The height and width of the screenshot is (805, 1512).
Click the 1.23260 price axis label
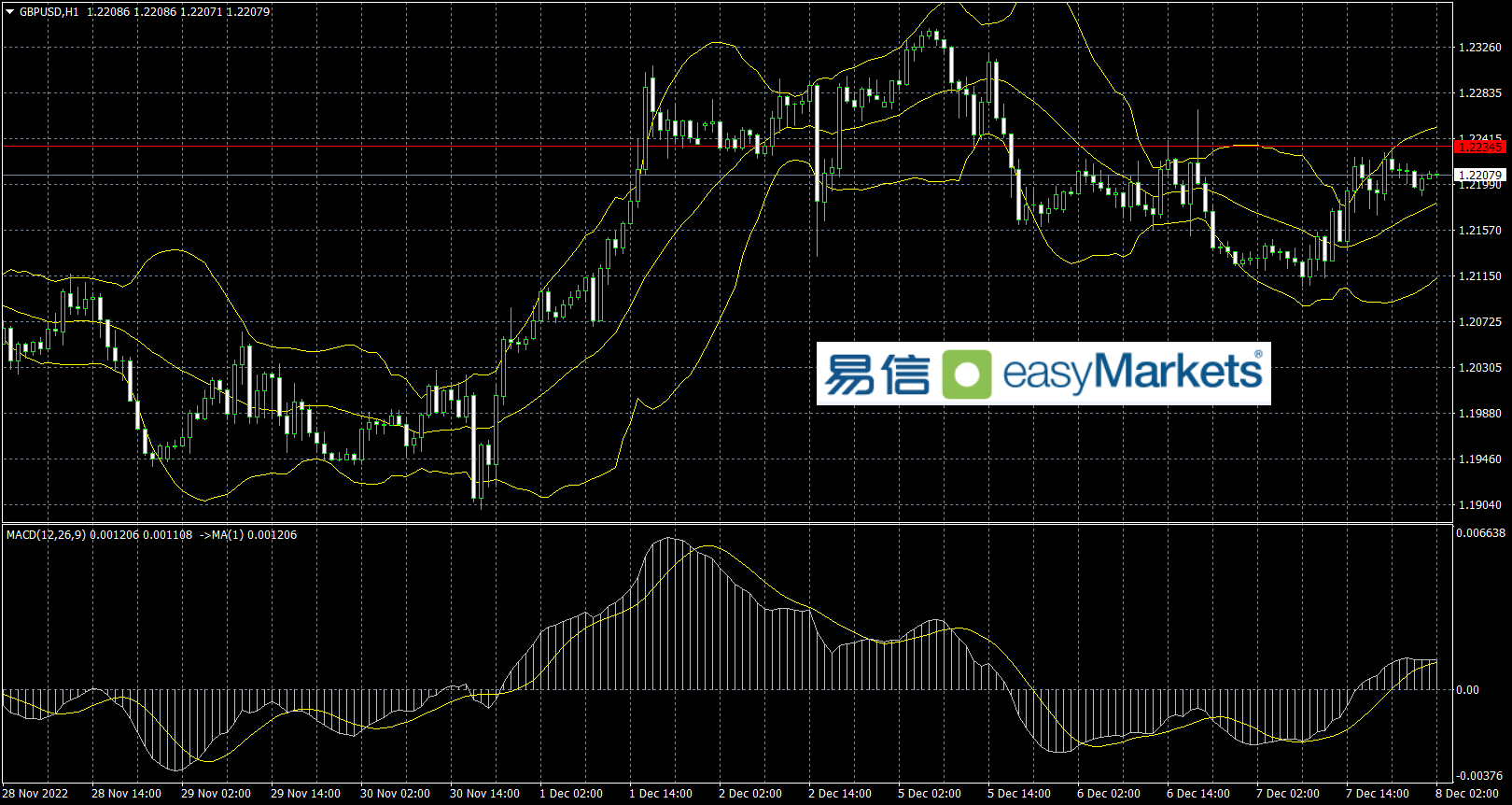tap(1480, 48)
